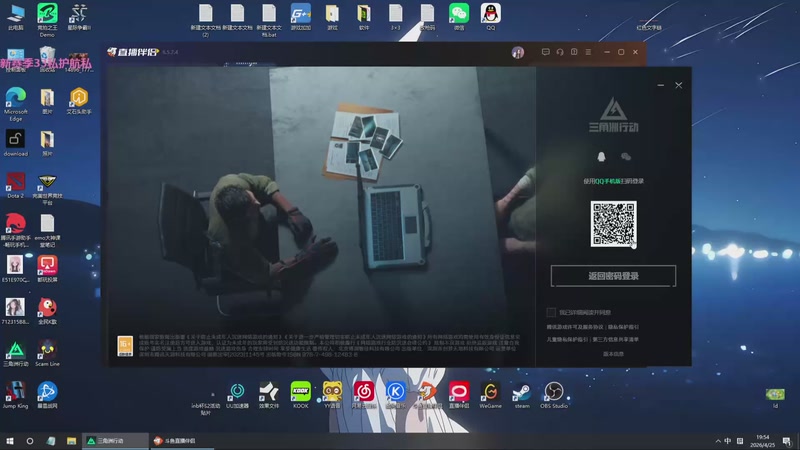This screenshot has width=800, height=450.
Task: Launch Jump King desktop shortcut
Action: [x=15, y=395]
